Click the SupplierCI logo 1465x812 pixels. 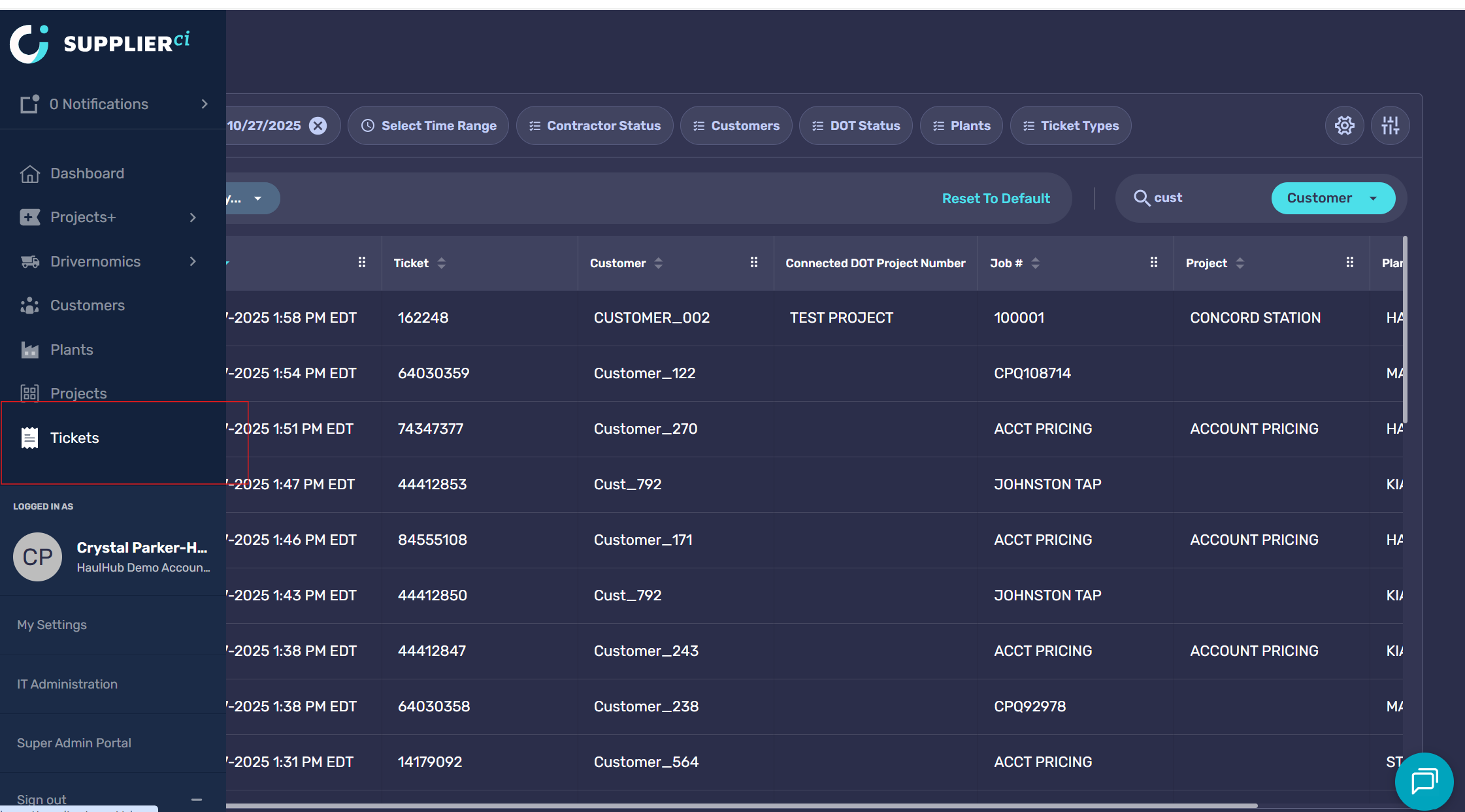pyautogui.click(x=100, y=43)
